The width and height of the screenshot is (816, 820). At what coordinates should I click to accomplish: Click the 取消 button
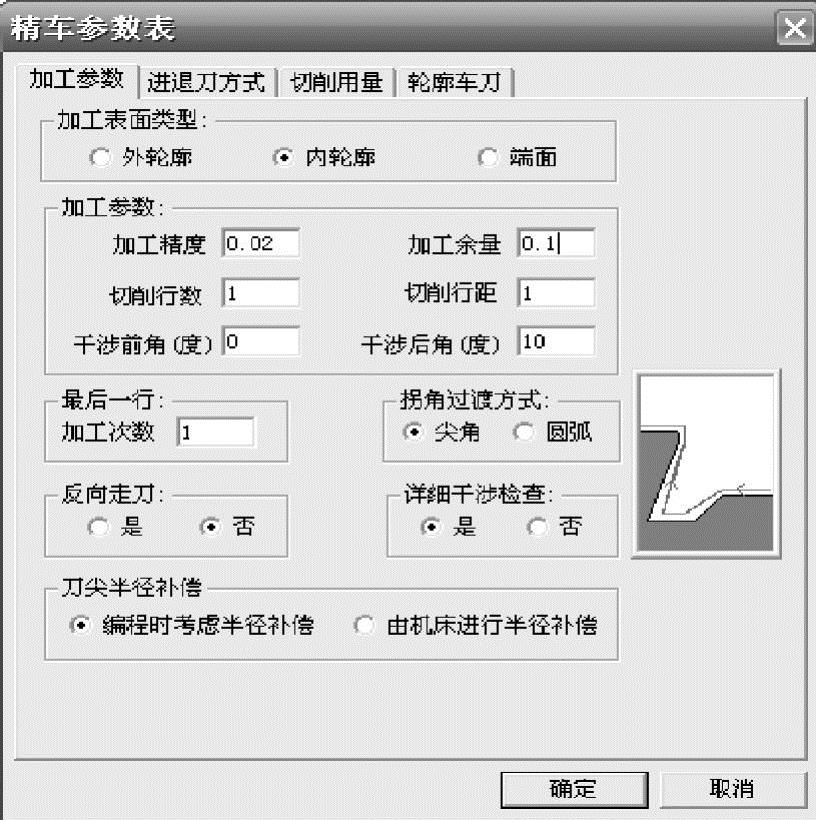point(732,789)
